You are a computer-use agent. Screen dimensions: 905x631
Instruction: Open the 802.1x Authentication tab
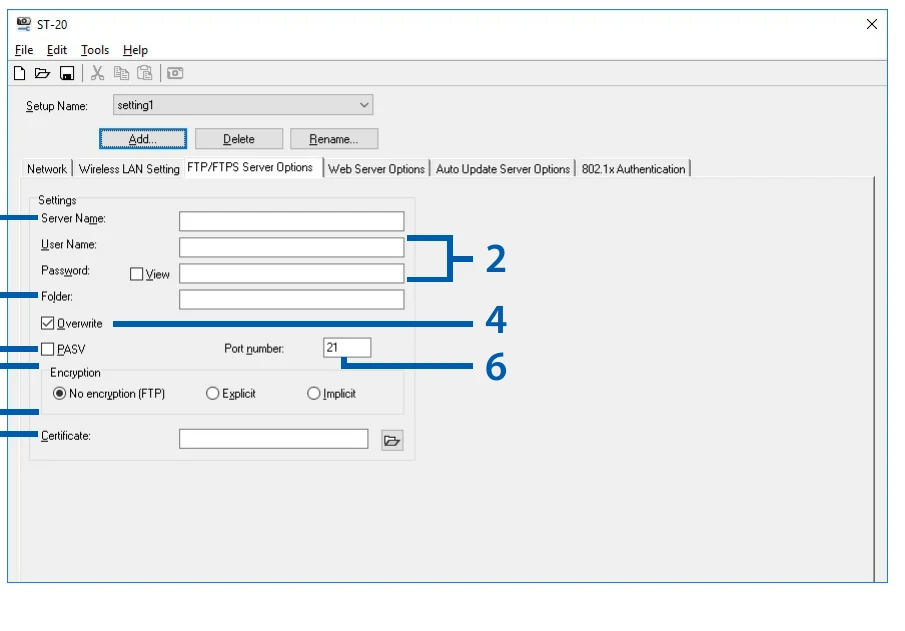[x=633, y=169]
